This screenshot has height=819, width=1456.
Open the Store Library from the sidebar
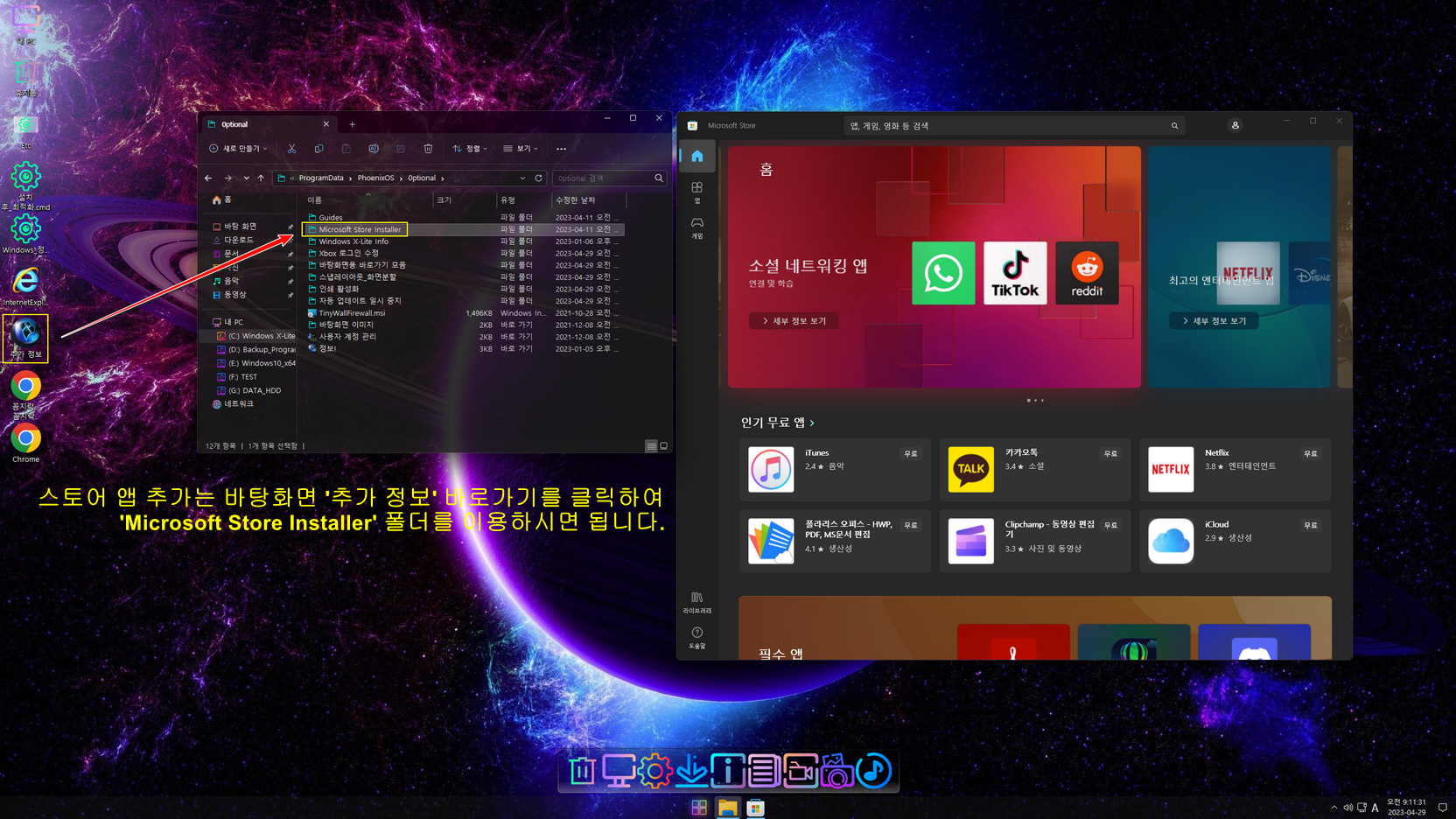tap(697, 602)
